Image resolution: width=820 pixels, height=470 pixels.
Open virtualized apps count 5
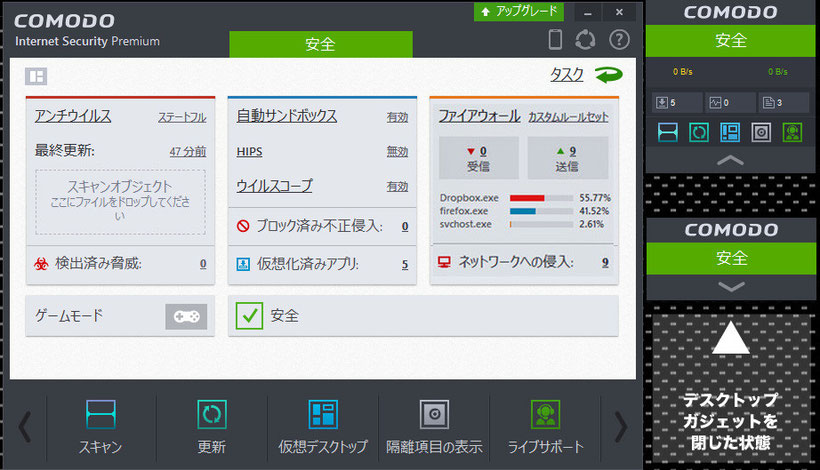pos(405,265)
